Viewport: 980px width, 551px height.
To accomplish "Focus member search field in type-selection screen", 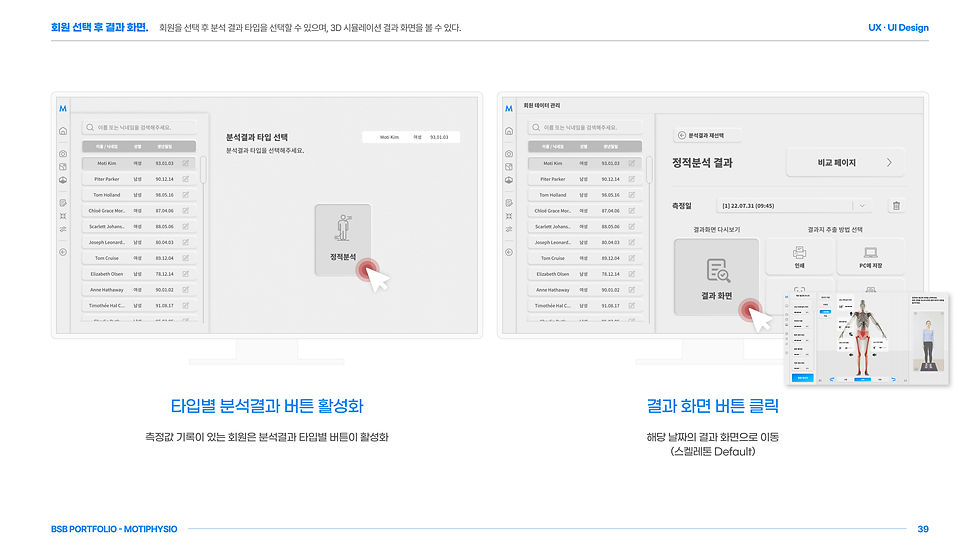I will [139, 127].
